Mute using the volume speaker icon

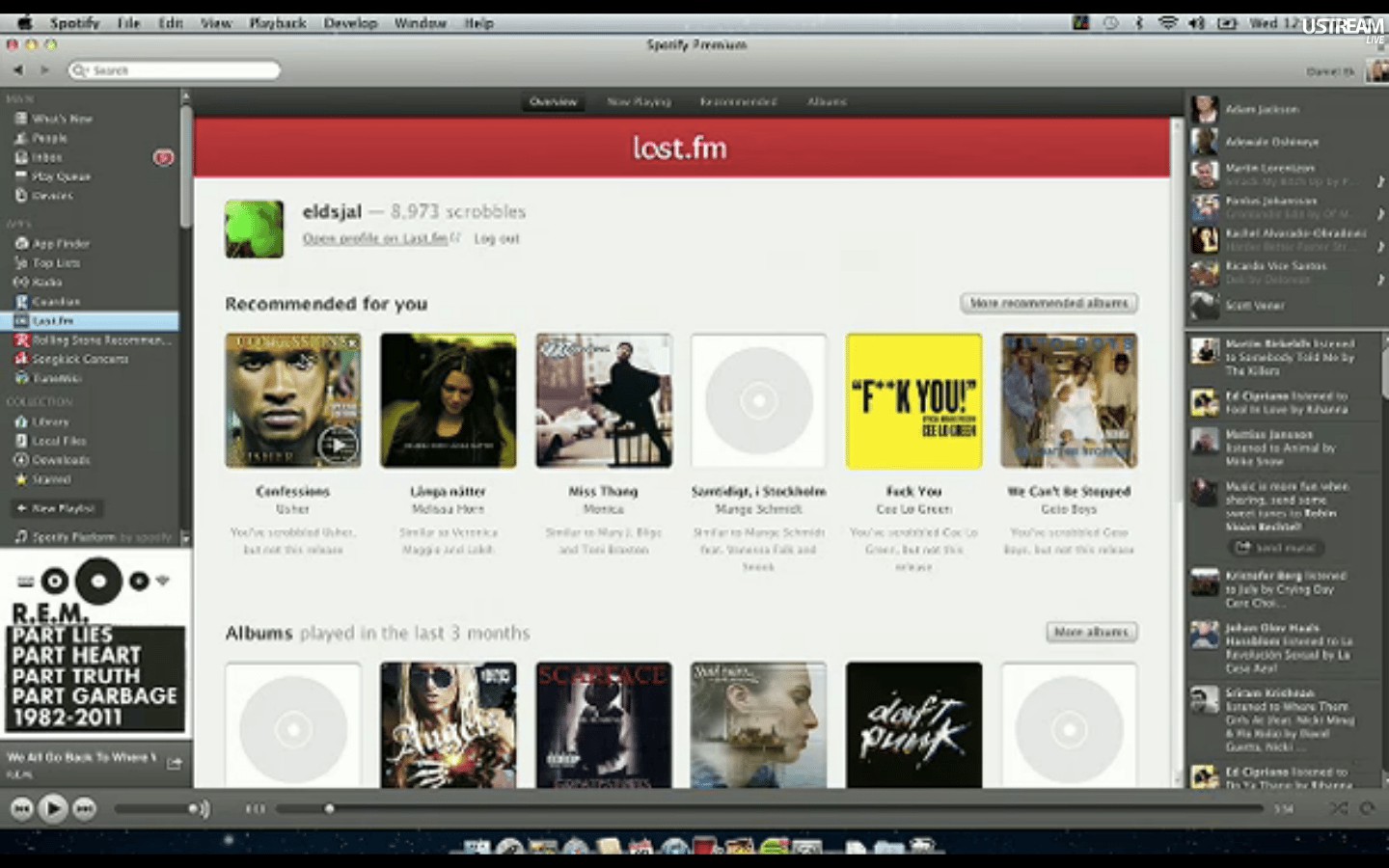(199, 808)
